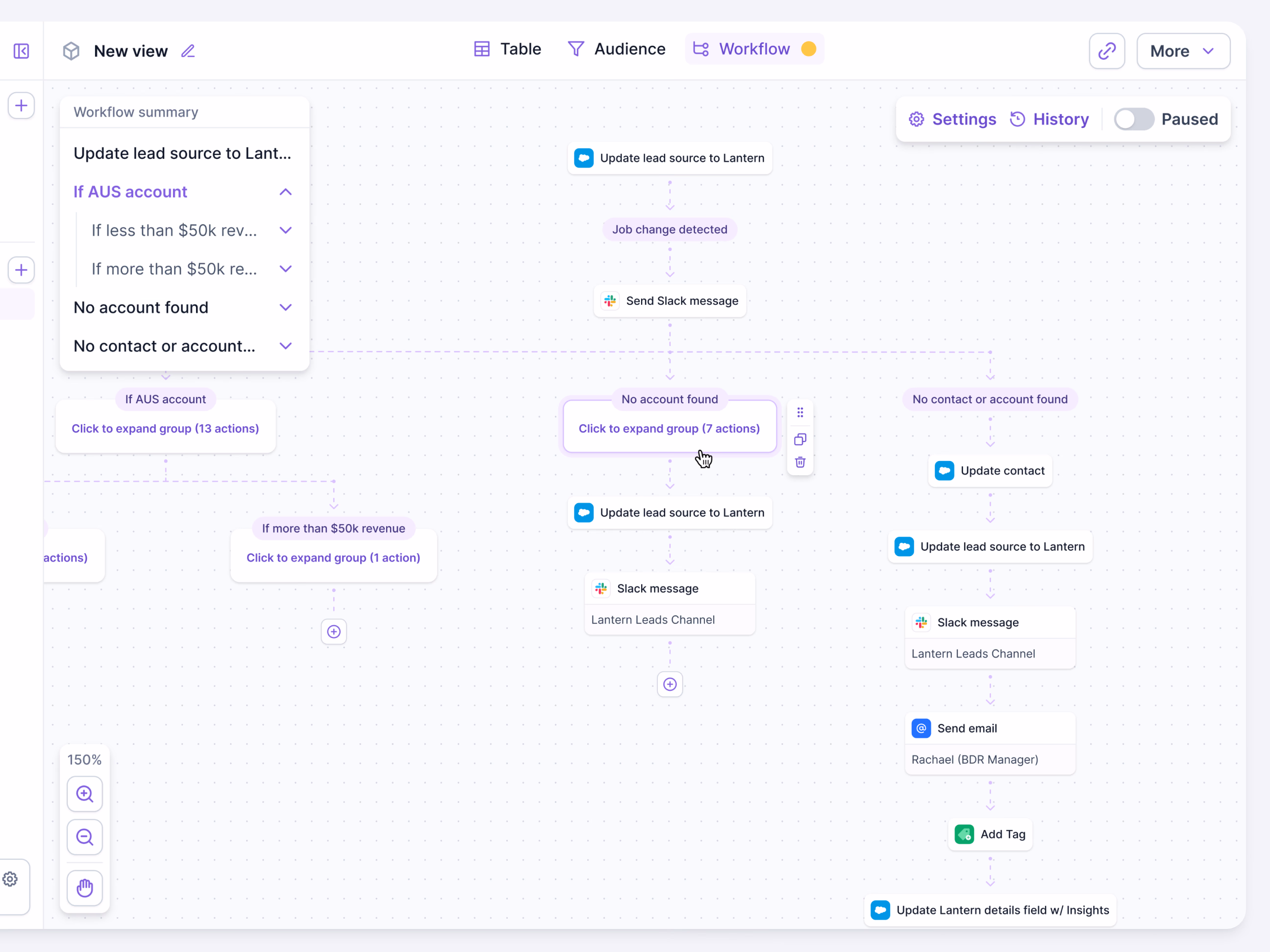Click the 150% zoom level text
Viewport: 1270px width, 952px height.
point(84,760)
